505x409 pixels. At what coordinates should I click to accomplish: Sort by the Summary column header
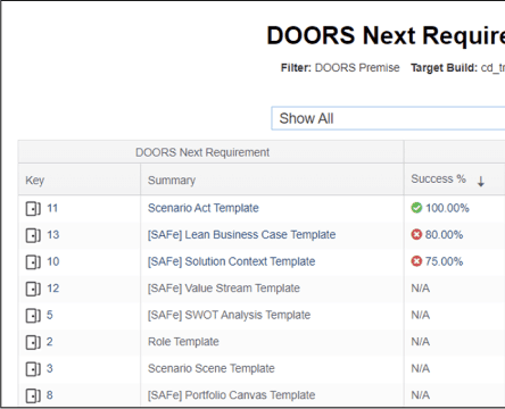[172, 180]
